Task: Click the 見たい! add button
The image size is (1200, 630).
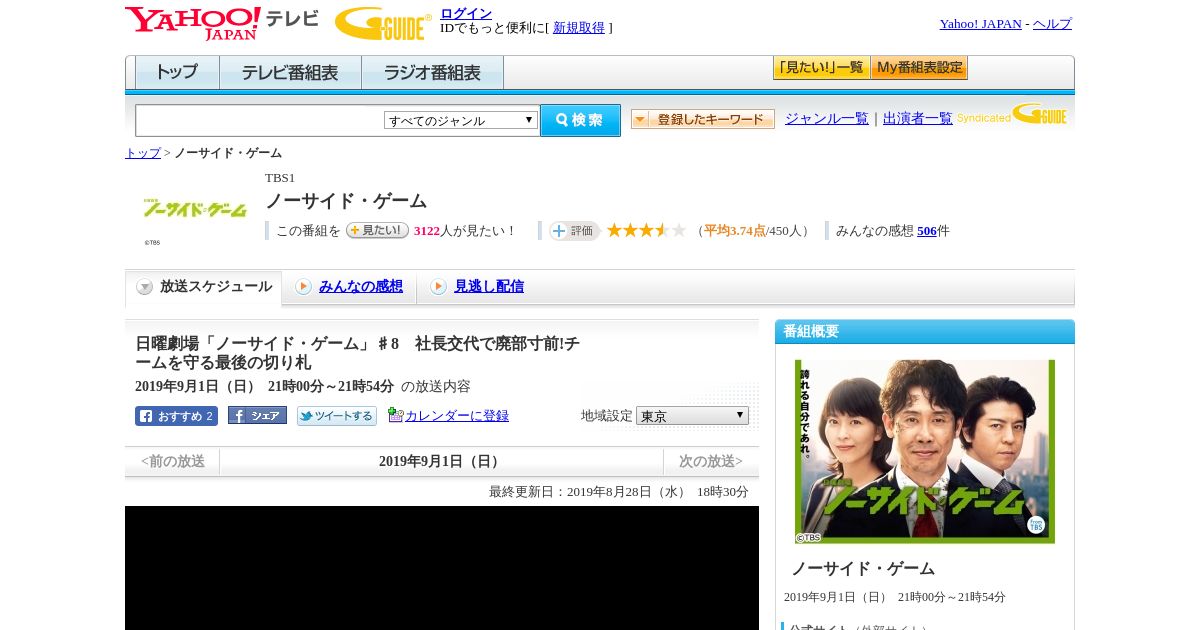Action: tap(377, 230)
